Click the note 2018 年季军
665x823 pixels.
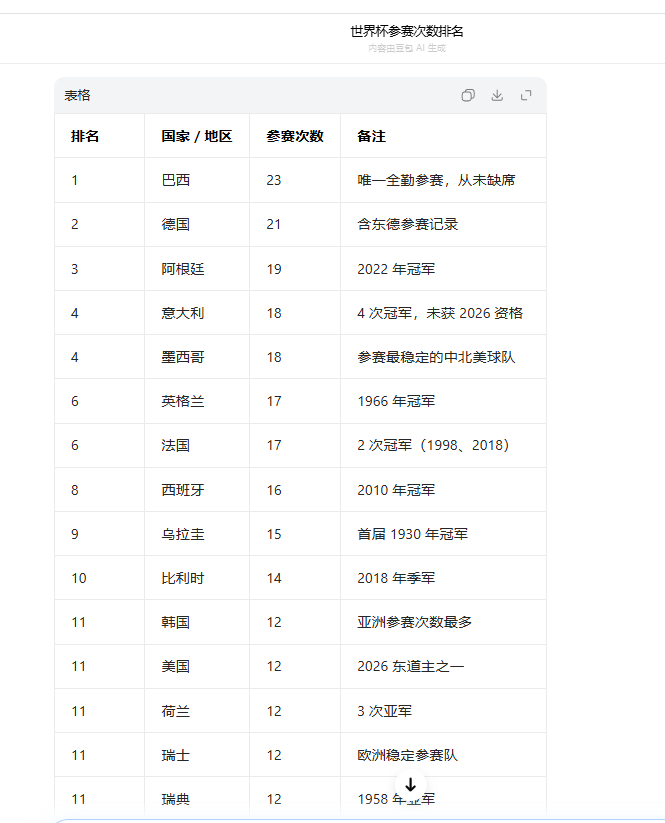coord(396,578)
